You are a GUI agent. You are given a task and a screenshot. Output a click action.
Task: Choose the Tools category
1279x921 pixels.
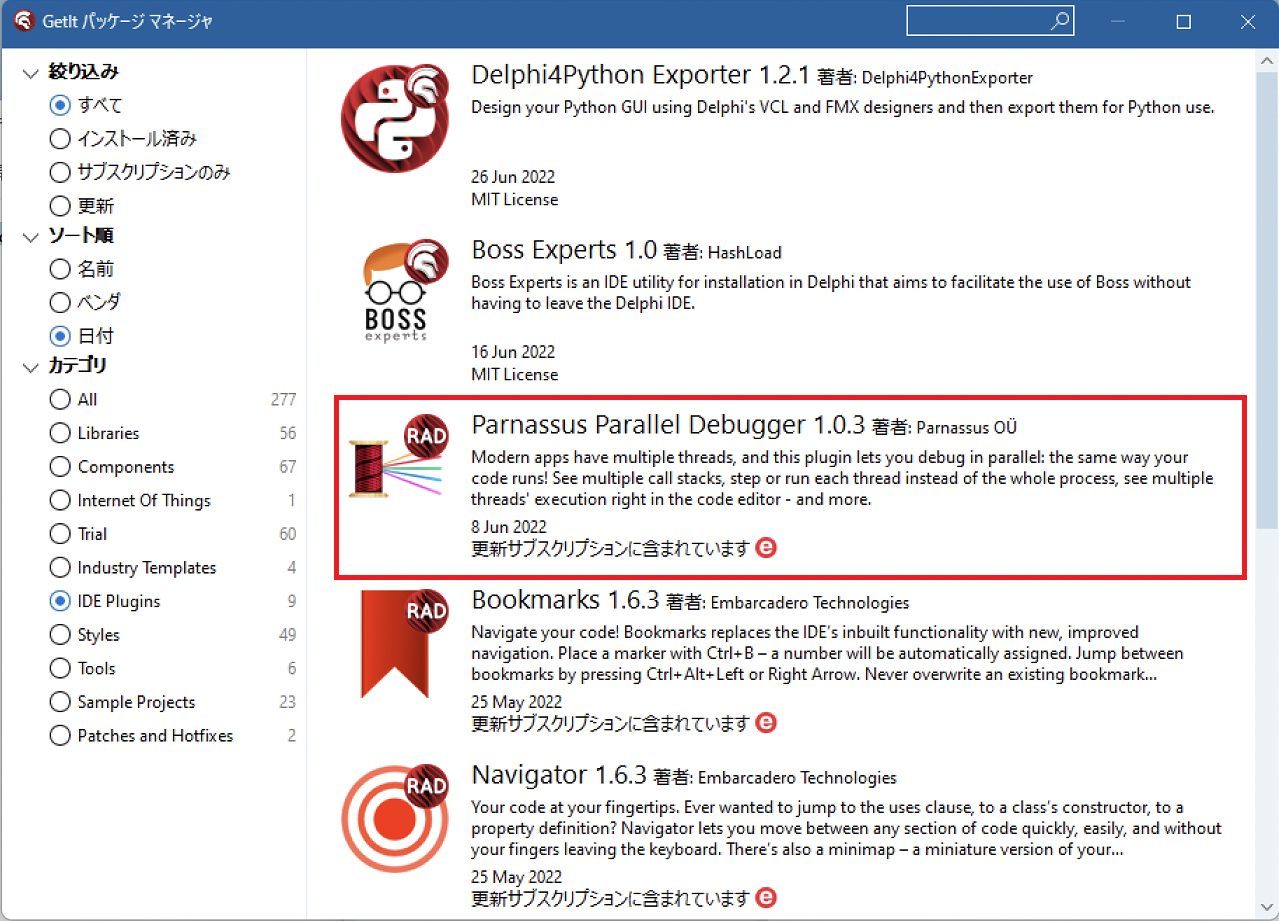(82, 668)
